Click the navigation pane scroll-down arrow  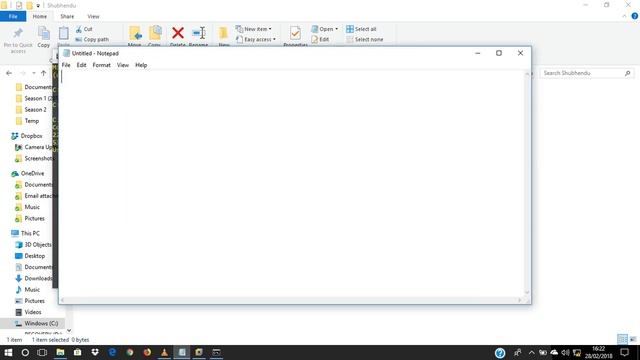[69, 331]
